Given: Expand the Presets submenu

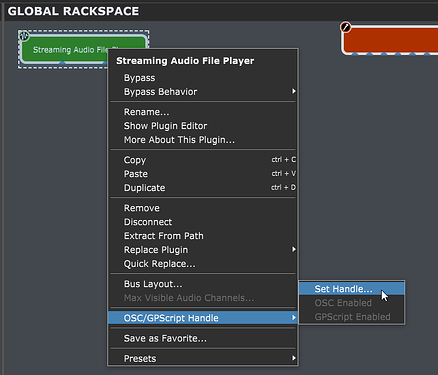Looking at the screenshot, I should (203, 359).
